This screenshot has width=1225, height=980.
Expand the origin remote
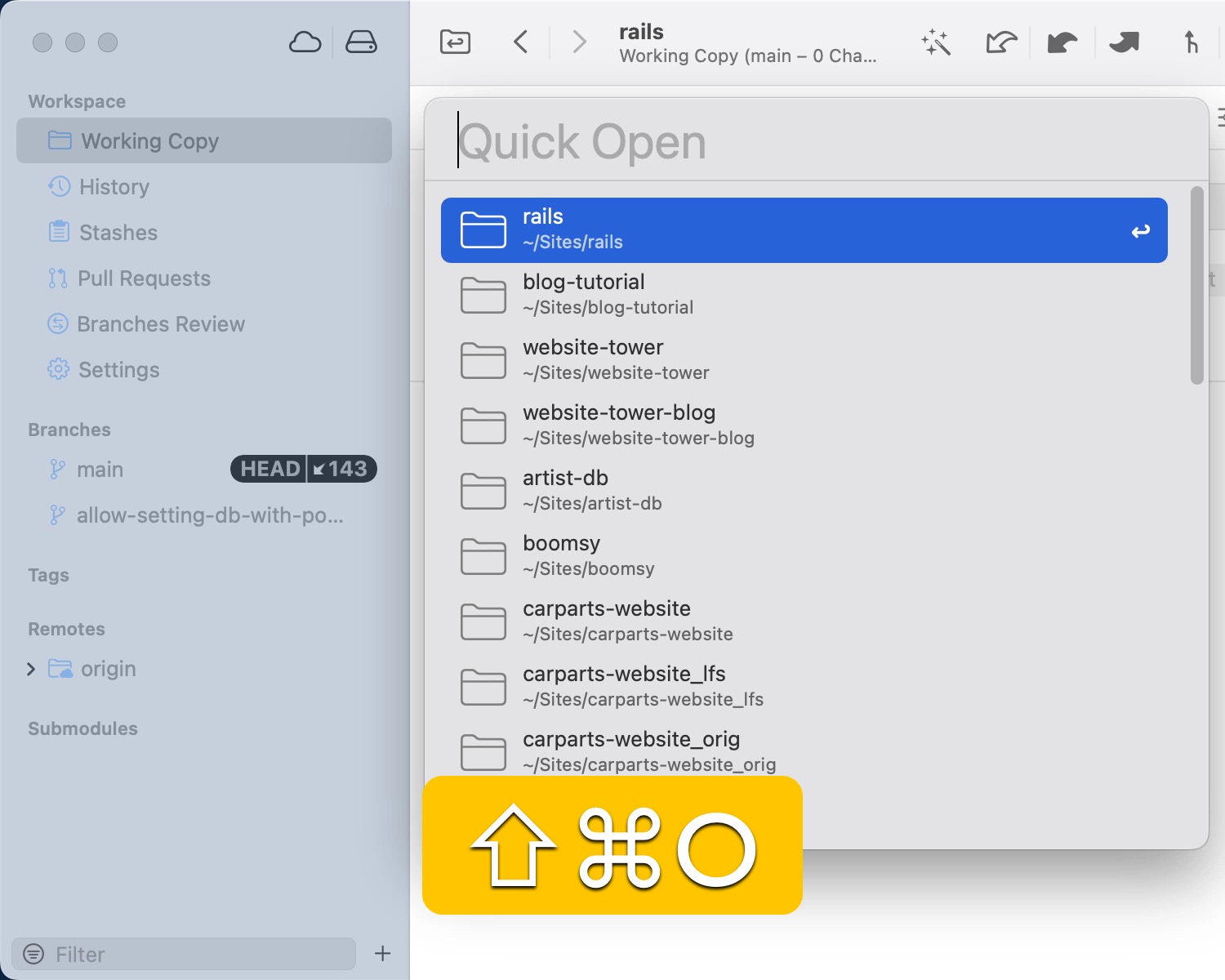(31, 669)
